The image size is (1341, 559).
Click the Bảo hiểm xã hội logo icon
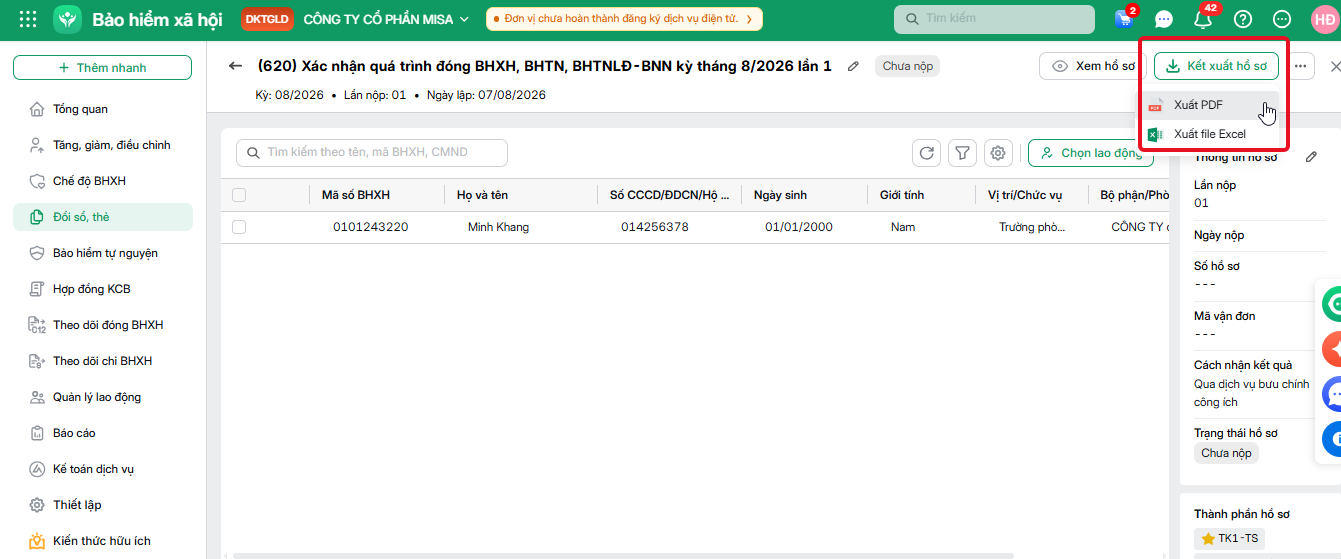pyautogui.click(x=68, y=19)
